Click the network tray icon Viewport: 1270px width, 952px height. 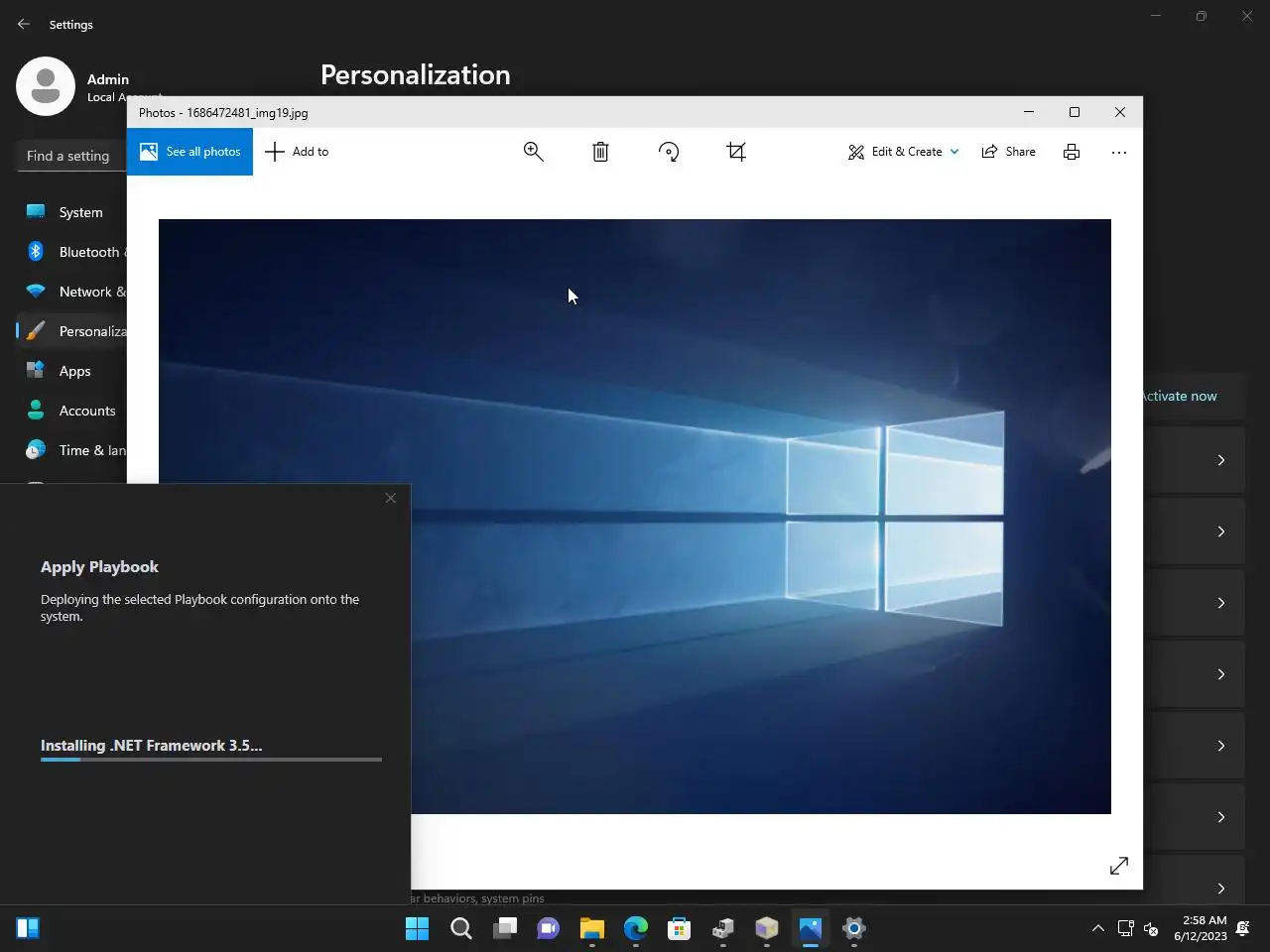(x=1125, y=928)
